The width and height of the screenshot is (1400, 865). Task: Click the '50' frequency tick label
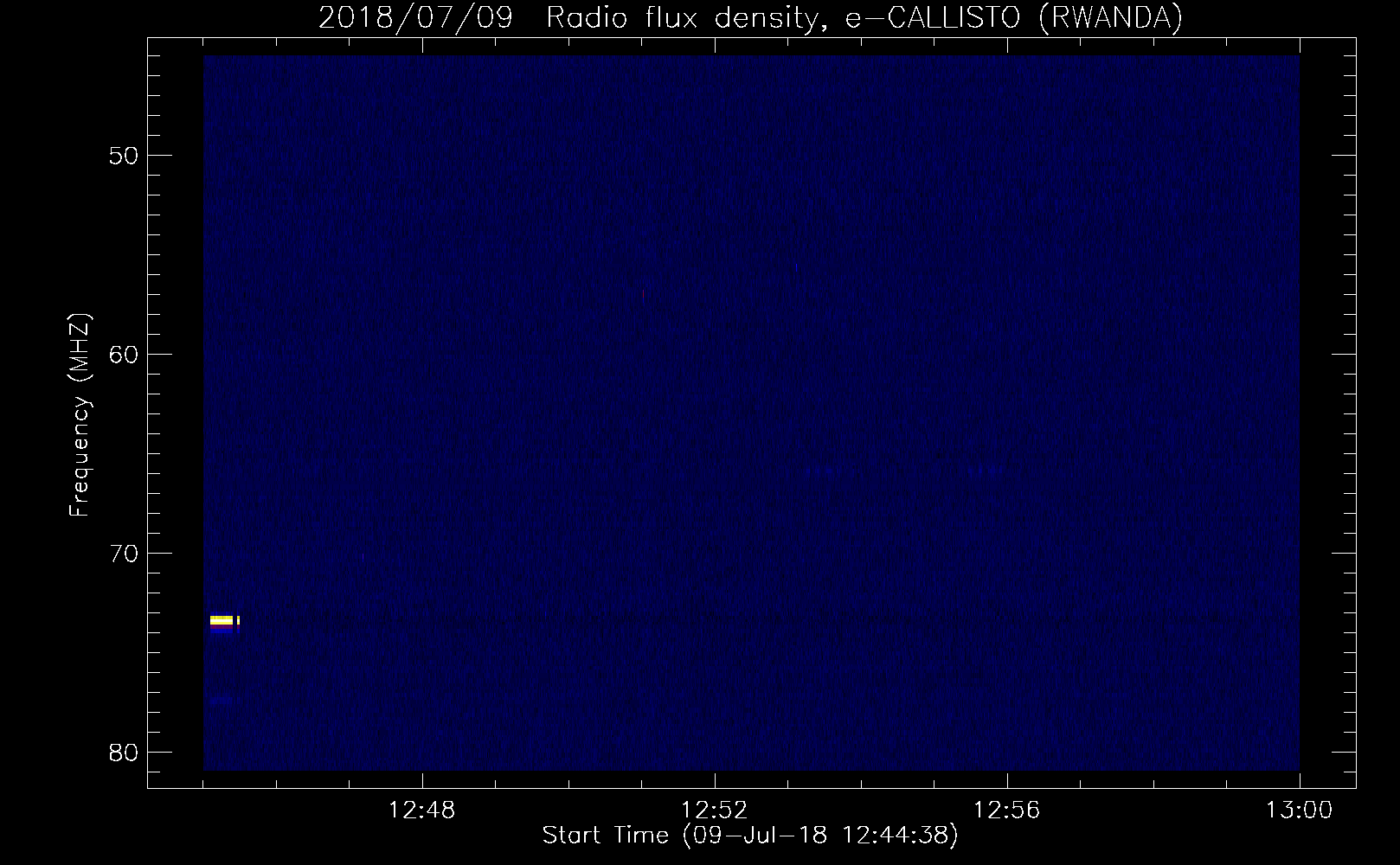coord(123,156)
